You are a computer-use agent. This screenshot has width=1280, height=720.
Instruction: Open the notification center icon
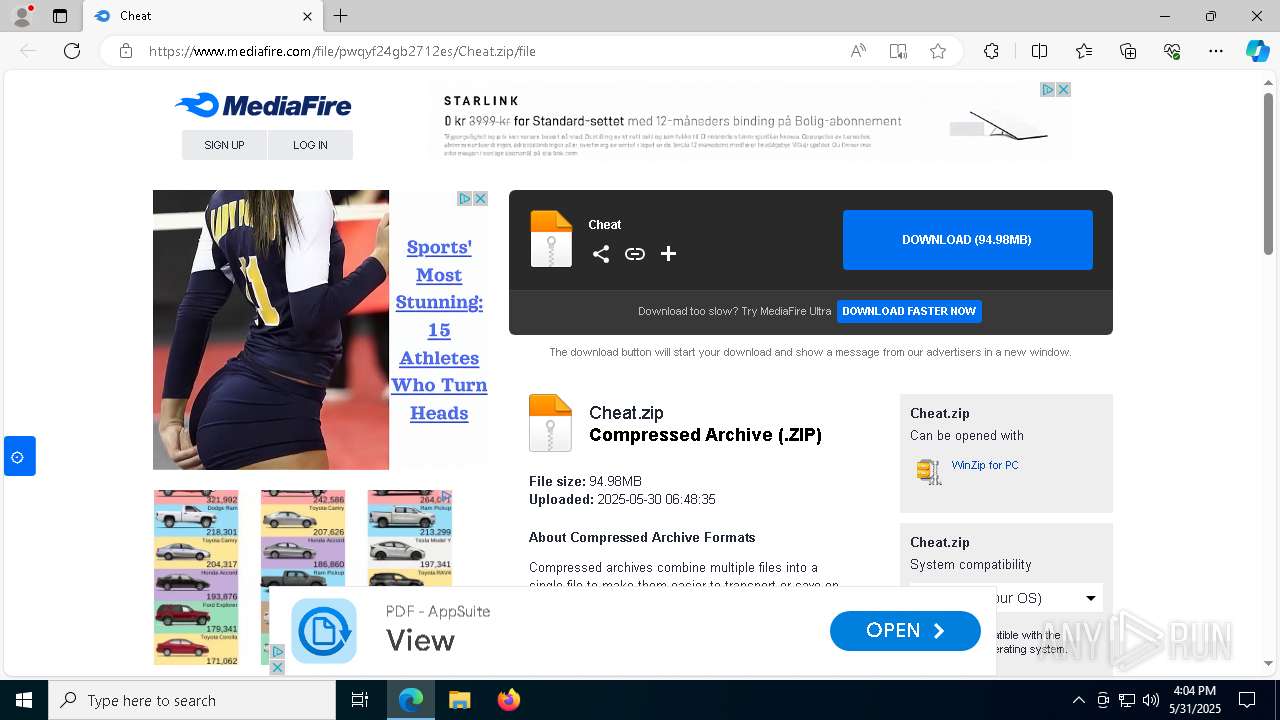1247,700
